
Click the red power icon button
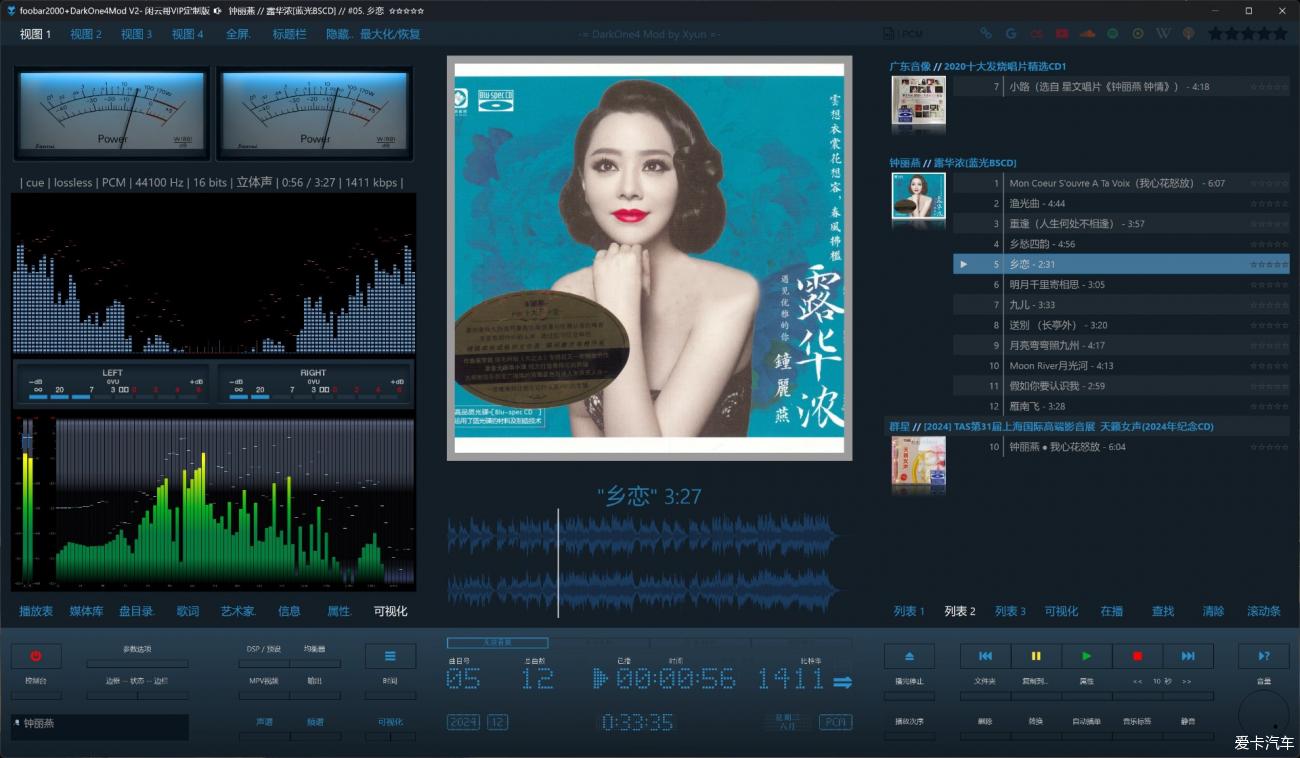coord(36,656)
